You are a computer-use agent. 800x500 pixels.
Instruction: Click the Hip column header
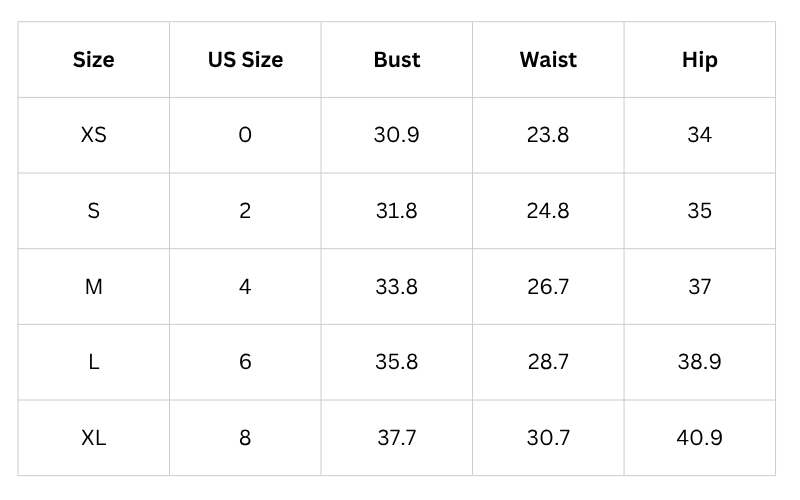point(699,60)
